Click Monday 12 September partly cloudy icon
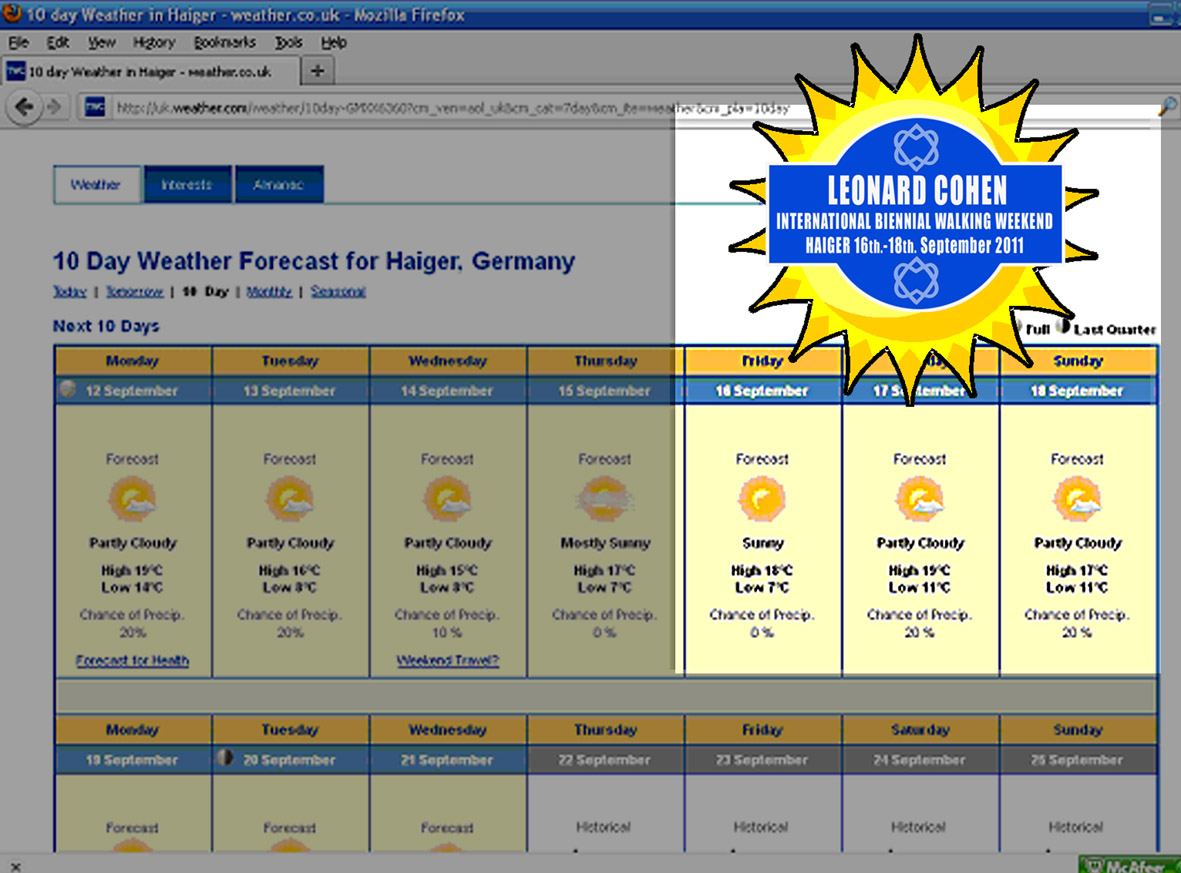This screenshot has height=873, width=1181. [x=132, y=499]
